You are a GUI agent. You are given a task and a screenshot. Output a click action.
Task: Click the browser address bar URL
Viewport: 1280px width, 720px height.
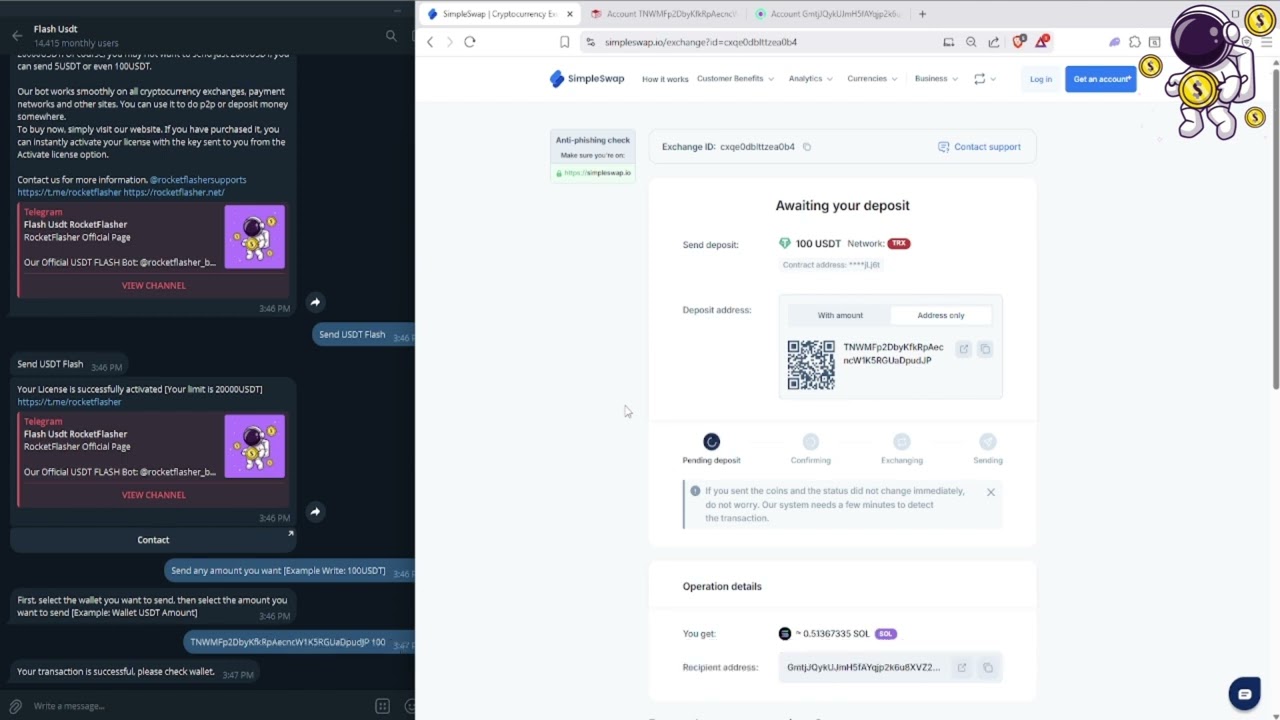click(x=701, y=42)
